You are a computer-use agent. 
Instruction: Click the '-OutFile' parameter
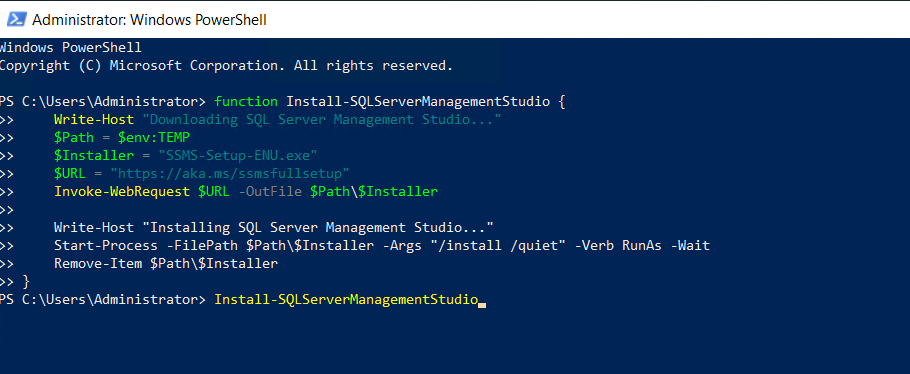(270, 192)
